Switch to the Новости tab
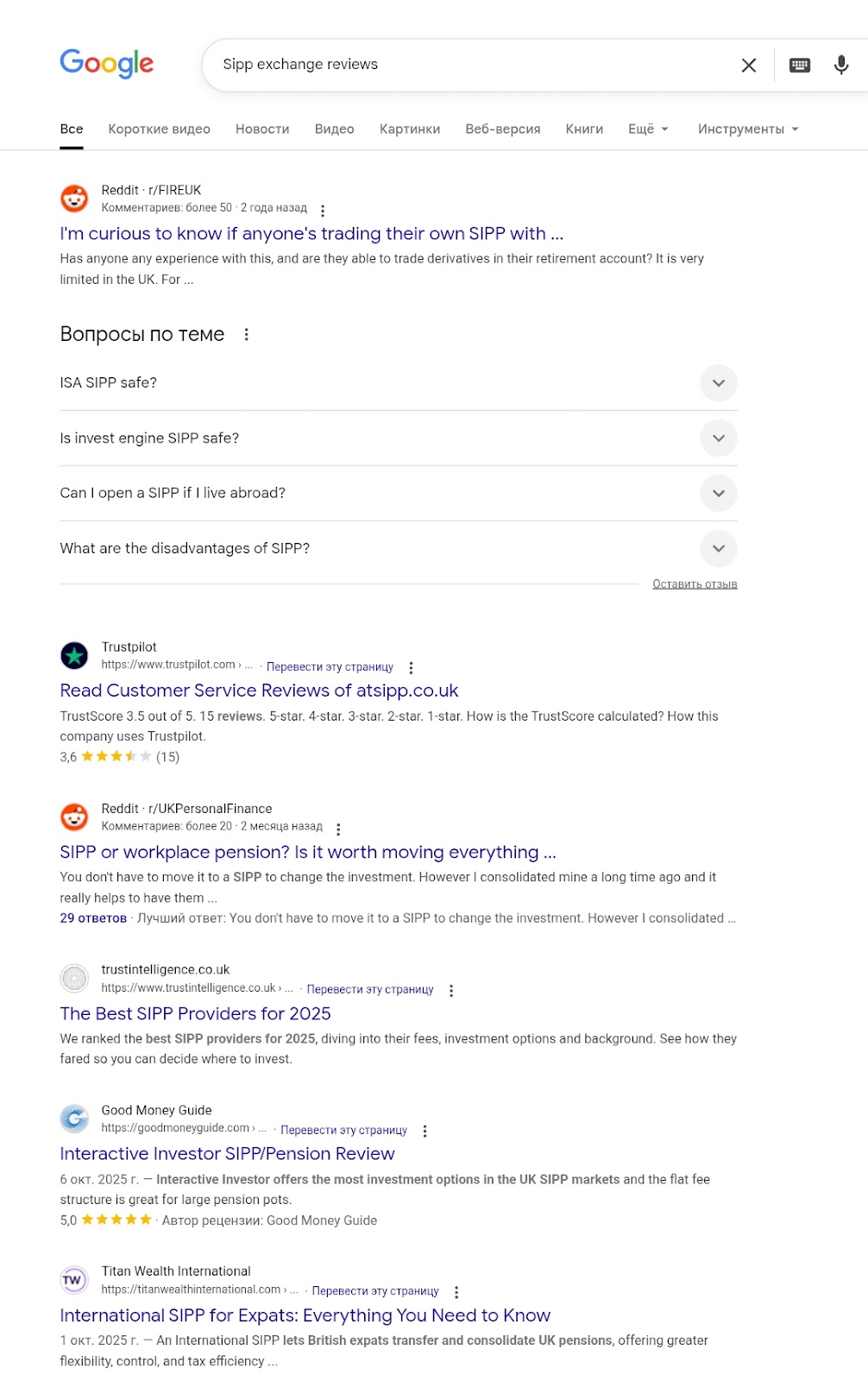 coord(262,129)
